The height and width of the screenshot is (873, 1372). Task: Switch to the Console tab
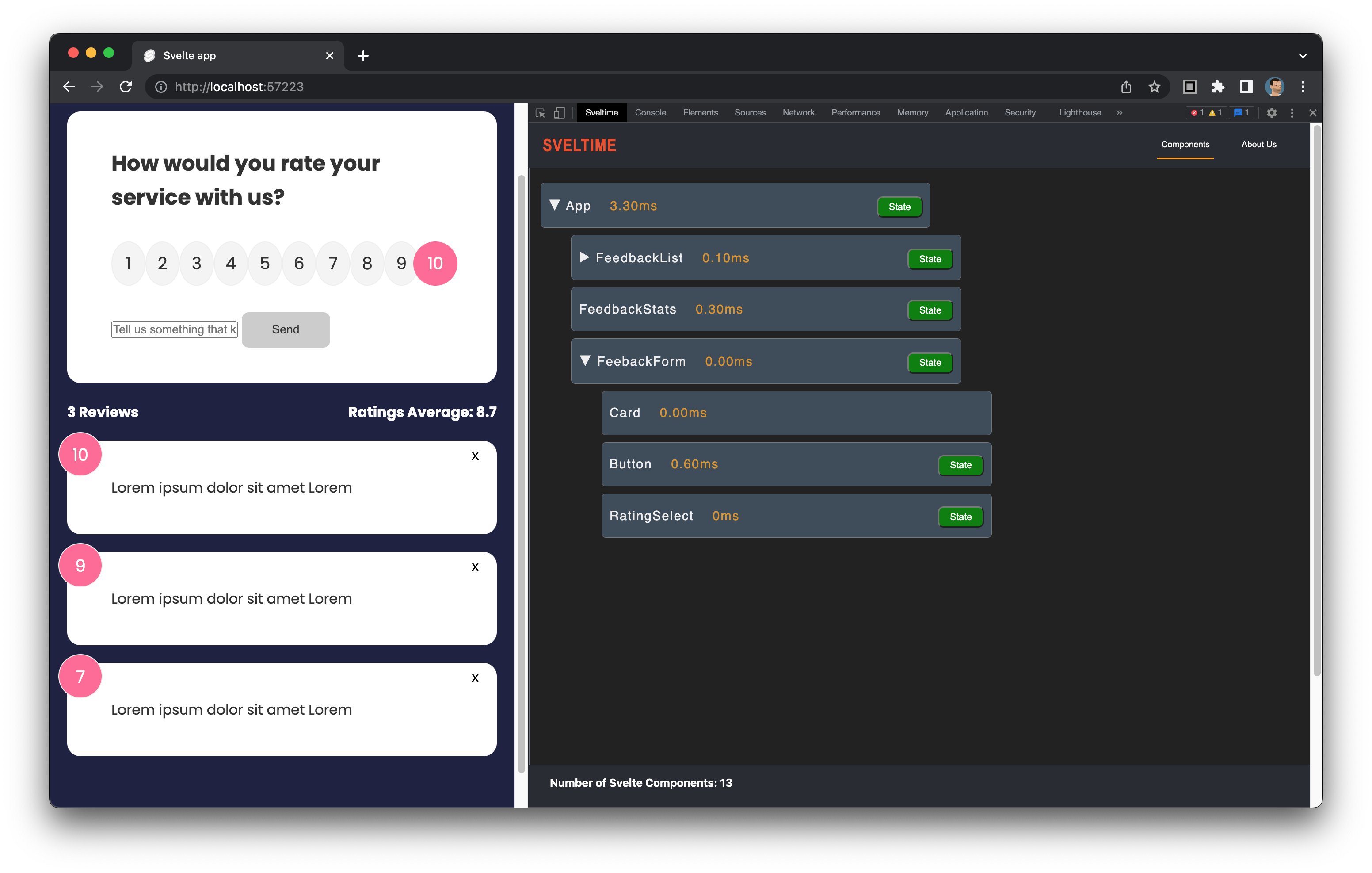650,113
